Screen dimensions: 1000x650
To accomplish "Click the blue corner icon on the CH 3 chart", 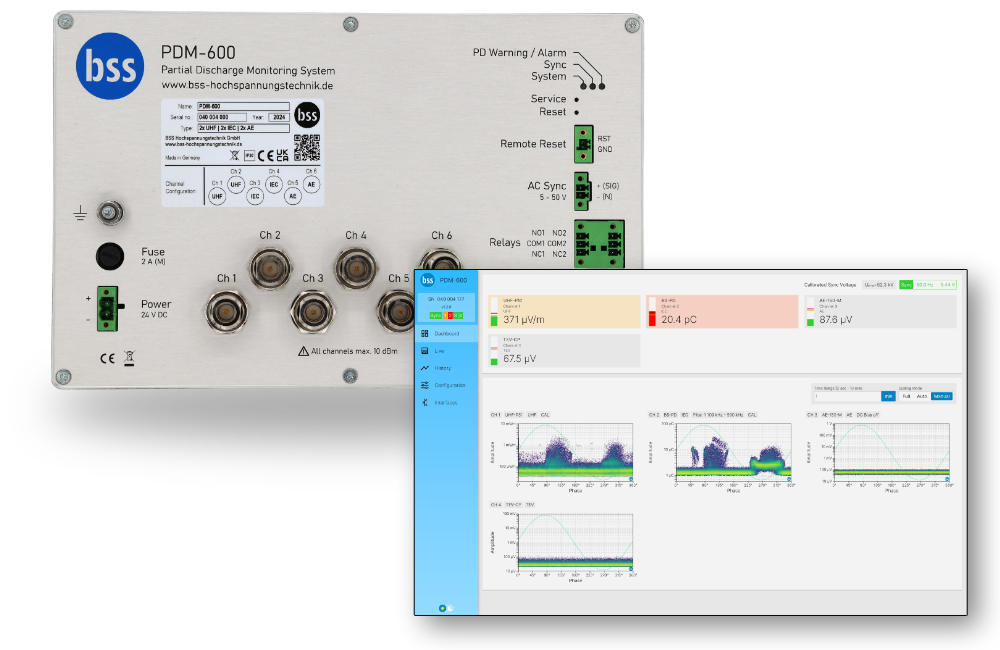I will tap(947, 479).
